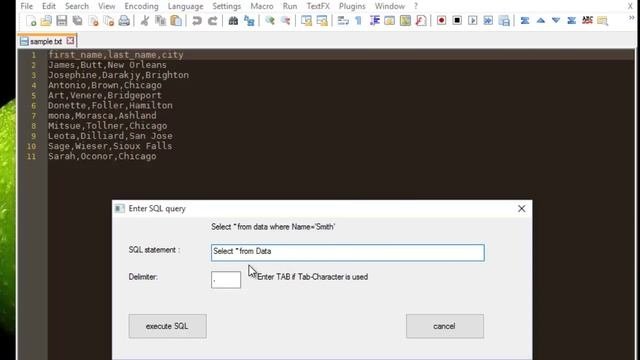
Task: Expand the toolbar overflow chevron
Action: [x=631, y=18]
